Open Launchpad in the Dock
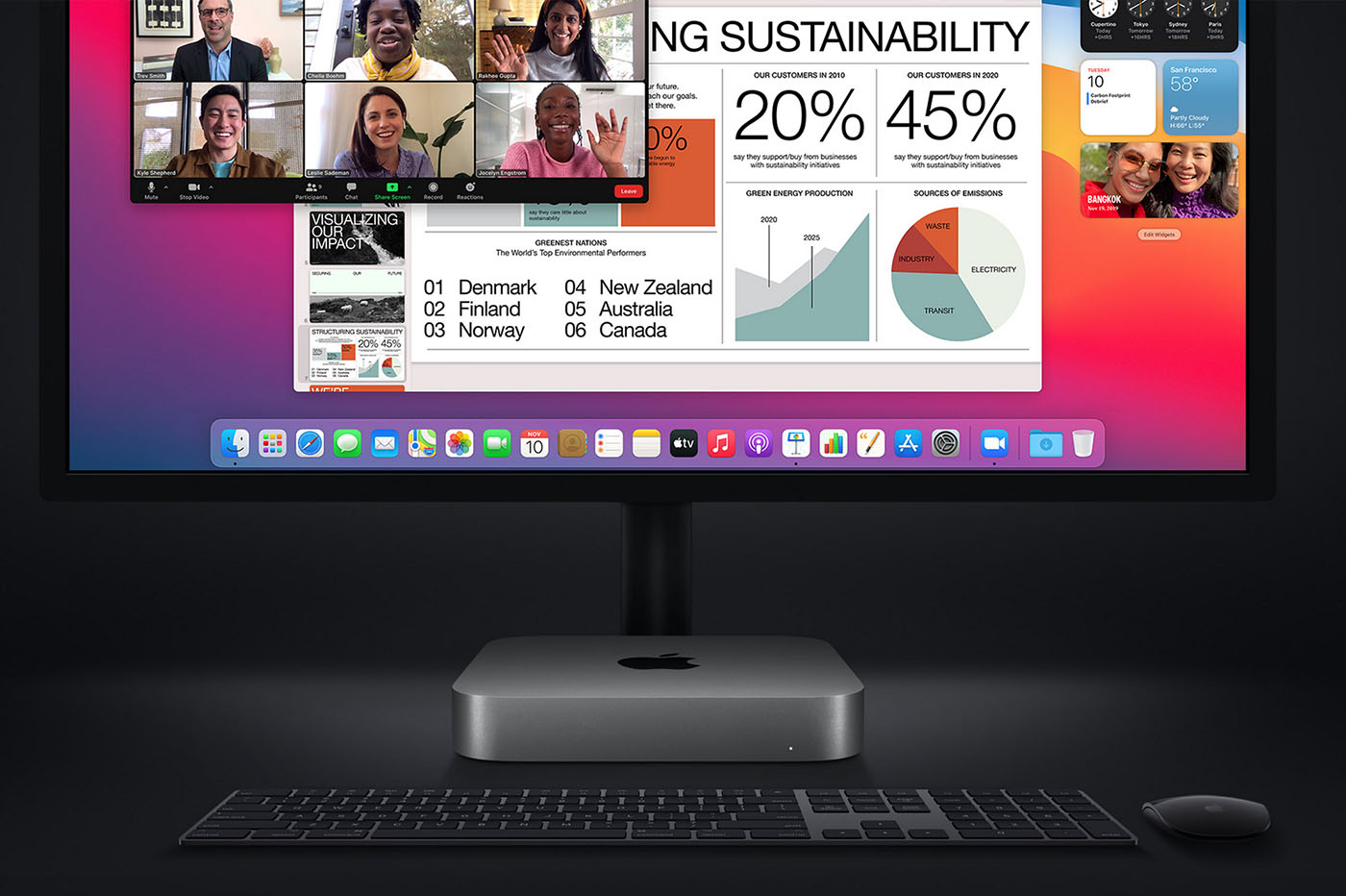Image resolution: width=1346 pixels, height=896 pixels. 273,443
